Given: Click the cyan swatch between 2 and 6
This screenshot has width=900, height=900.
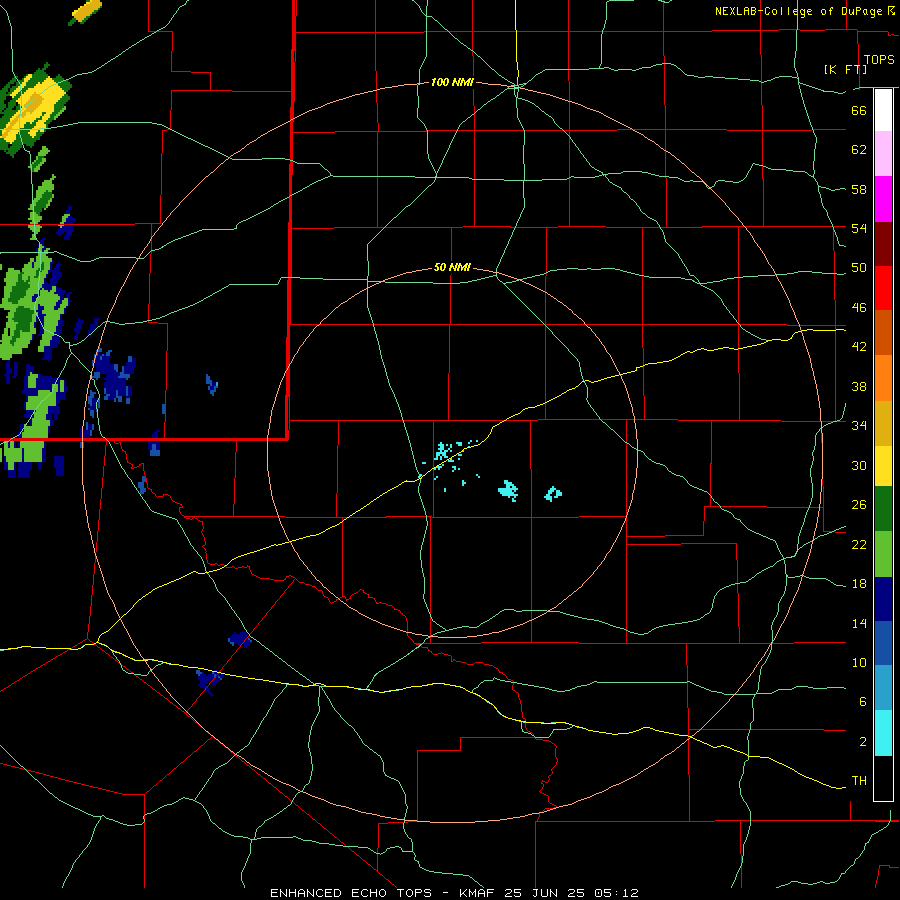Looking at the screenshot, I should pyautogui.click(x=883, y=733).
